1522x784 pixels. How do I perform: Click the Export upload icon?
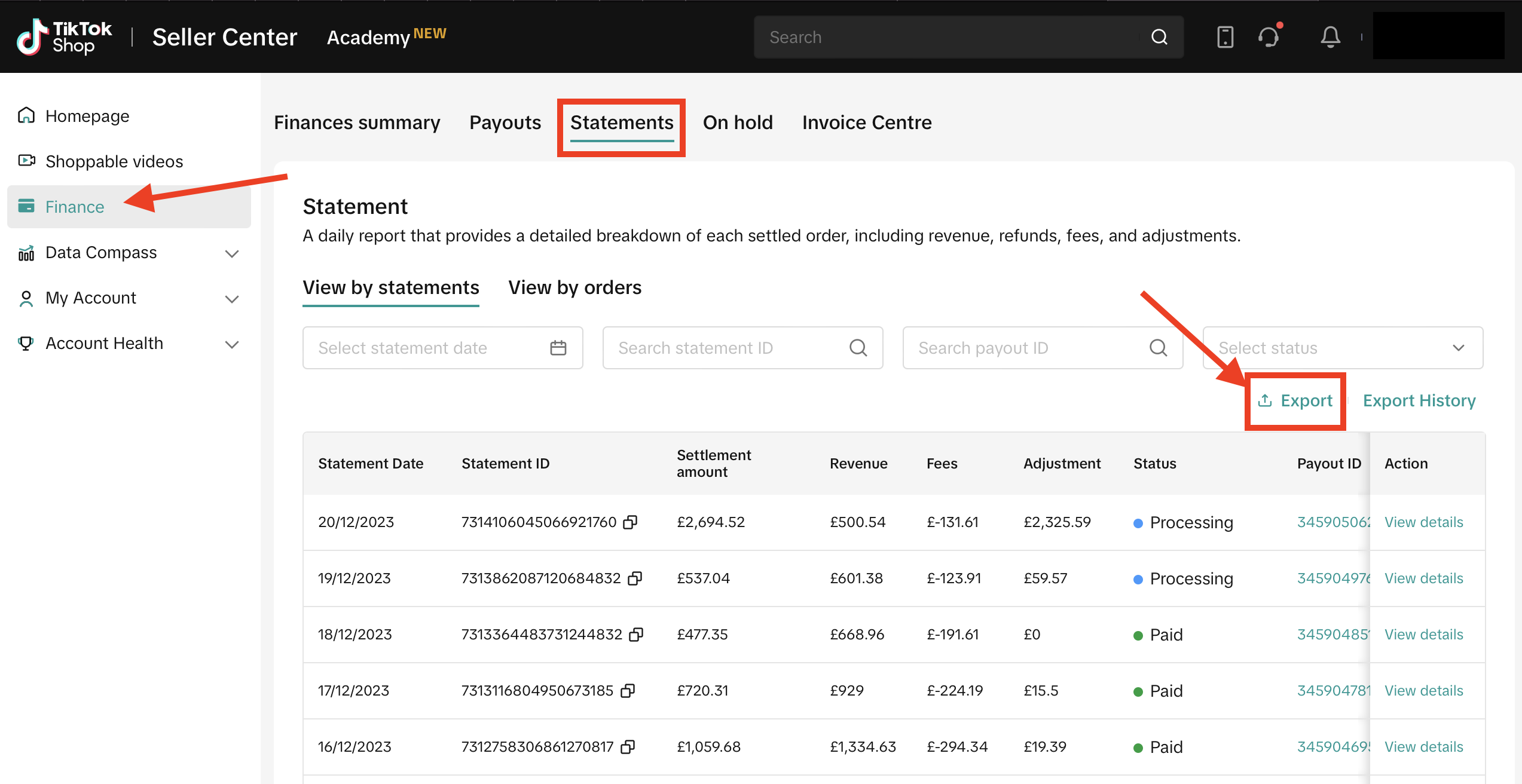[x=1265, y=400]
